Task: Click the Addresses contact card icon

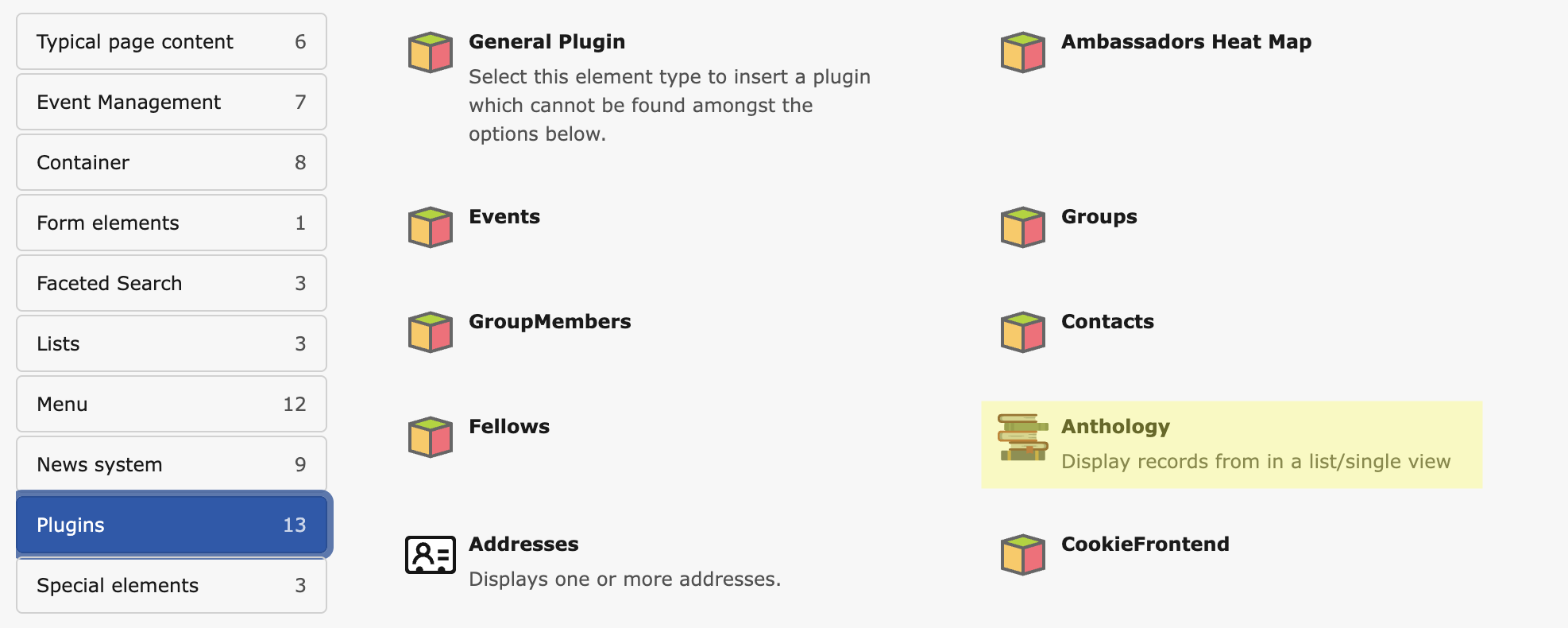Action: tap(429, 555)
